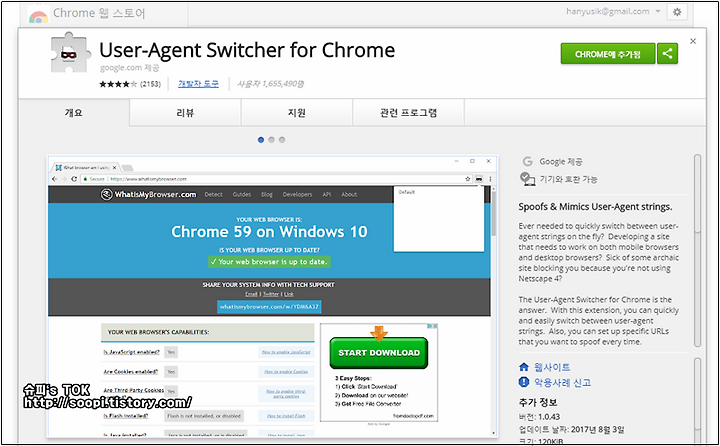Click the extension screenshot preview image
Image resolution: width=720 pixels, height=446 pixels.
point(272,296)
